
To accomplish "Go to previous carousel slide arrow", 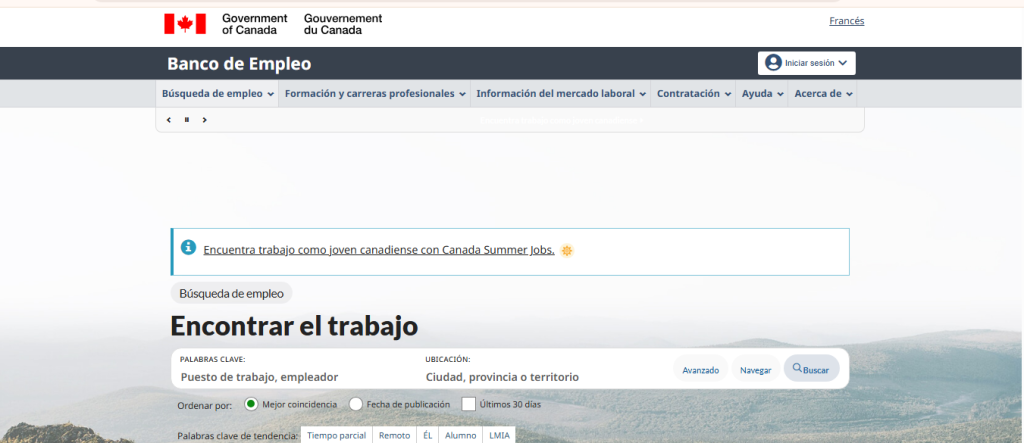I will click(x=169, y=120).
